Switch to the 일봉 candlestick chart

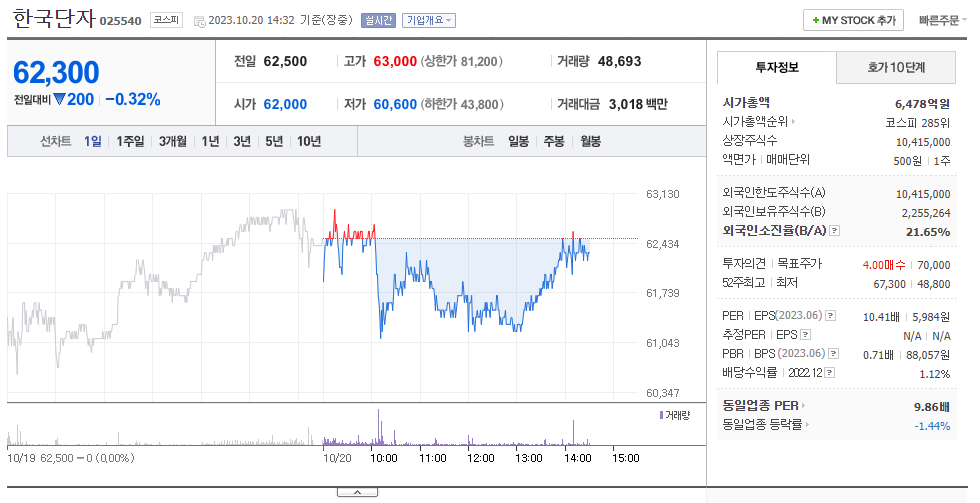(x=518, y=141)
